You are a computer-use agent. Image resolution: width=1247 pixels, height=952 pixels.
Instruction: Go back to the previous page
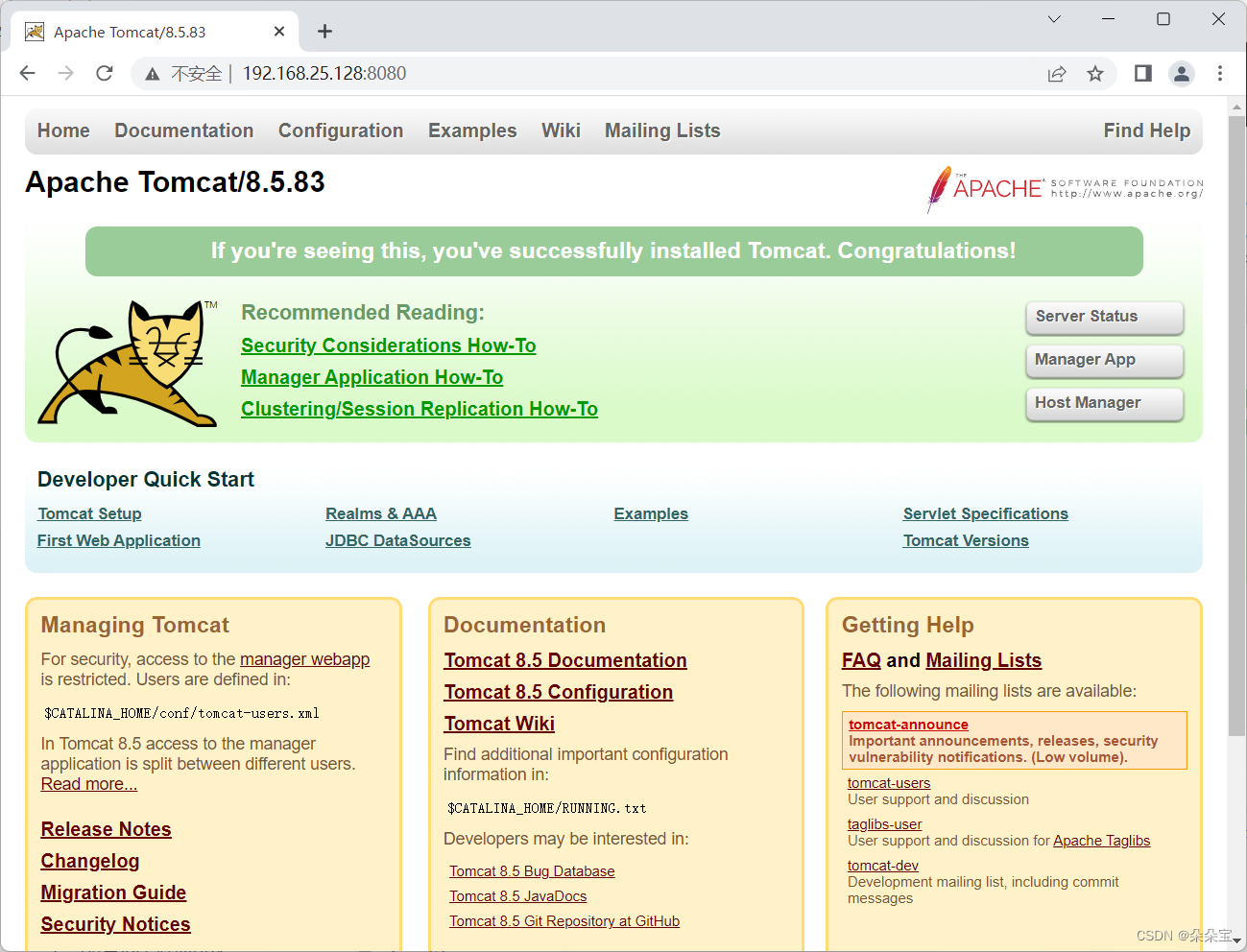pos(28,73)
